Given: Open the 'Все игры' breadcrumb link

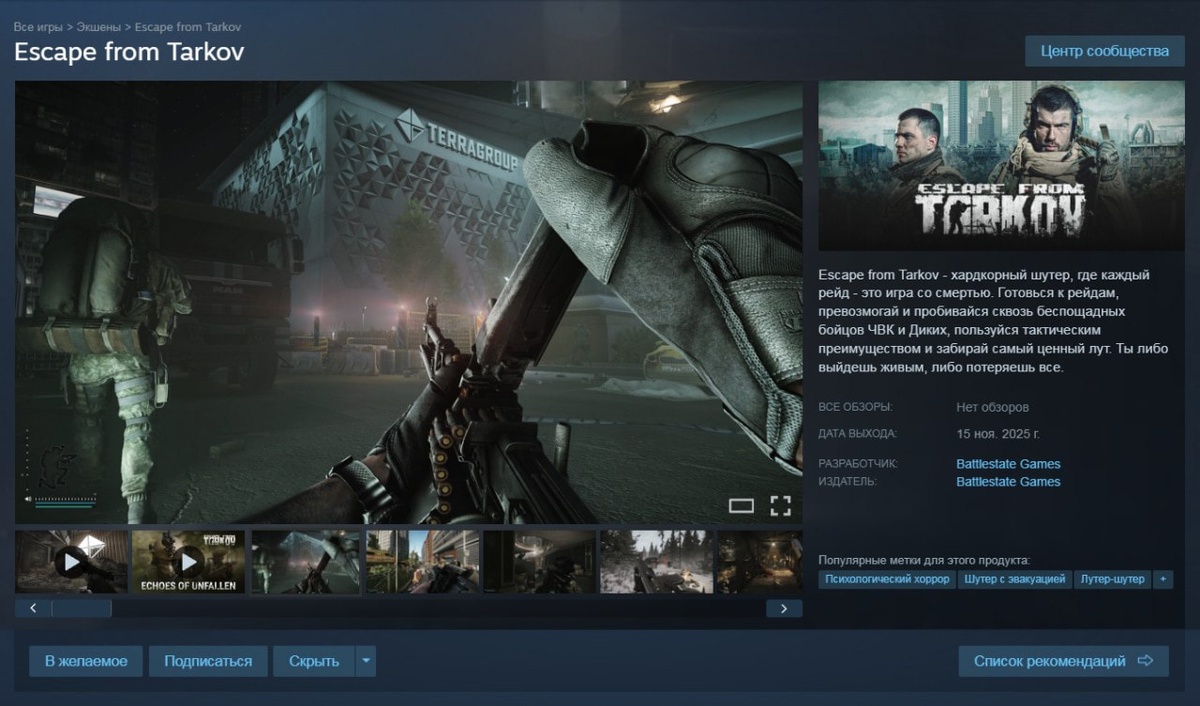Looking at the screenshot, I should tap(37, 27).
